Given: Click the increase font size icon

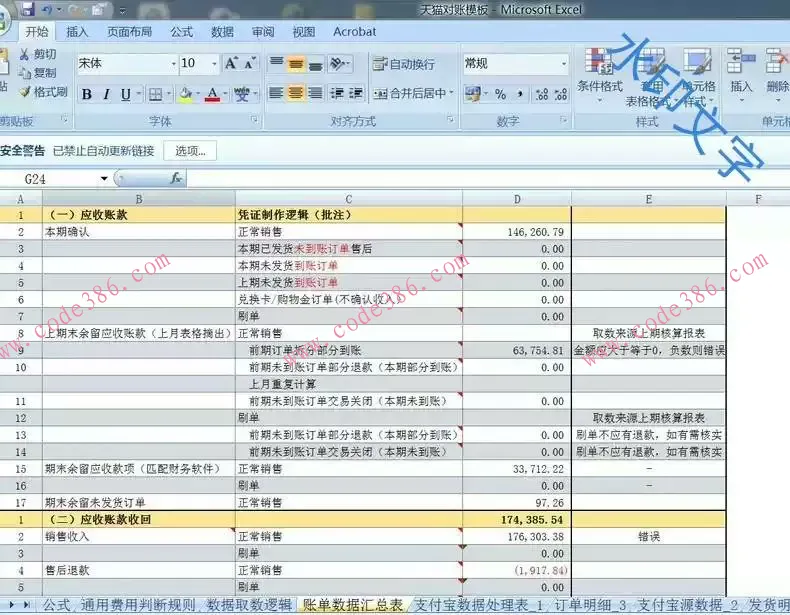Looking at the screenshot, I should coord(231,63).
